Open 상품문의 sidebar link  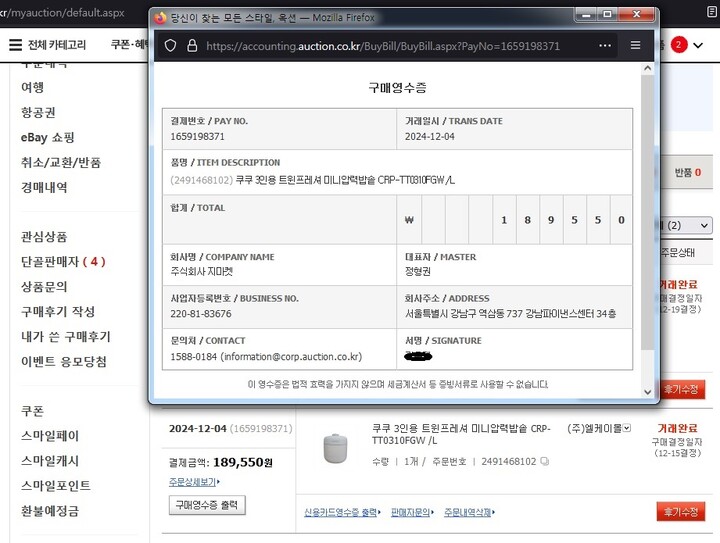44,287
